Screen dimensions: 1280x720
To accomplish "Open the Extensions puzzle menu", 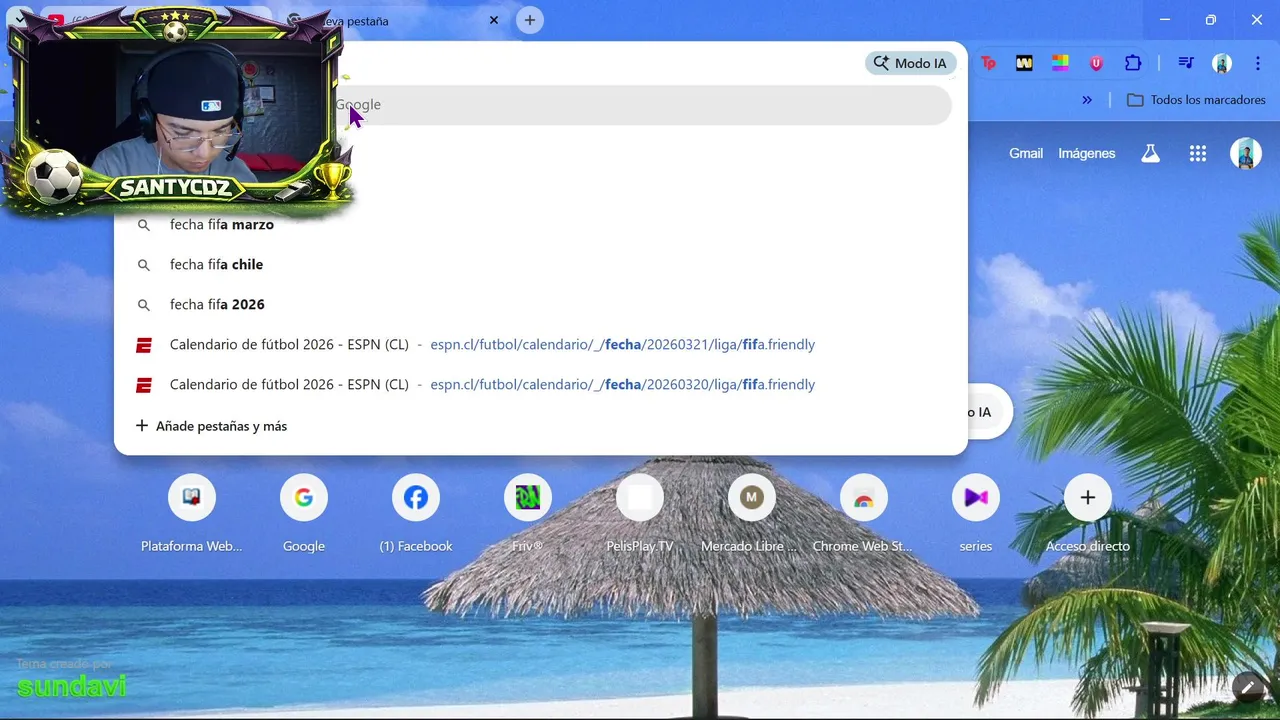I will tap(1133, 63).
